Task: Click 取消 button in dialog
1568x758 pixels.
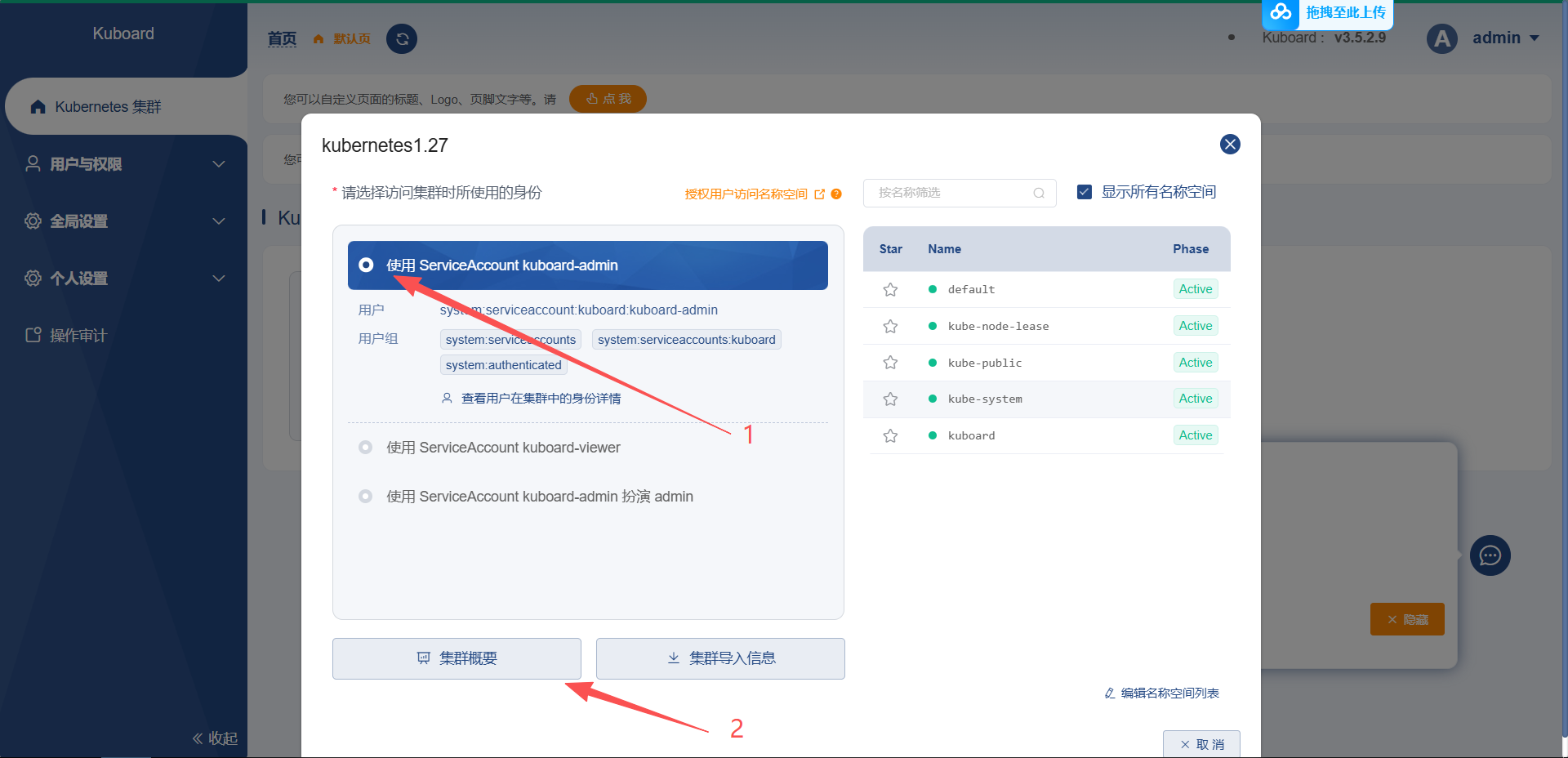Action: [1201, 744]
